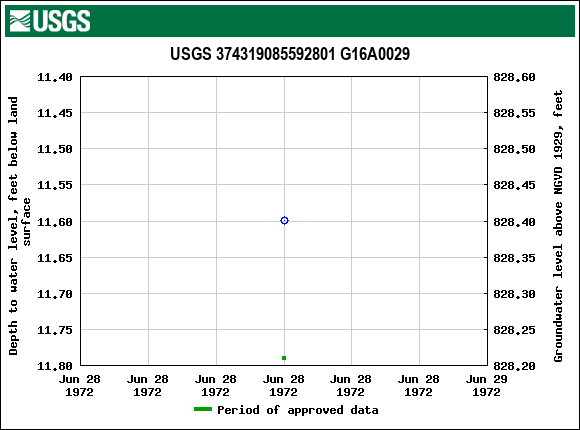Click right axis label '828.35'

[x=514, y=258]
